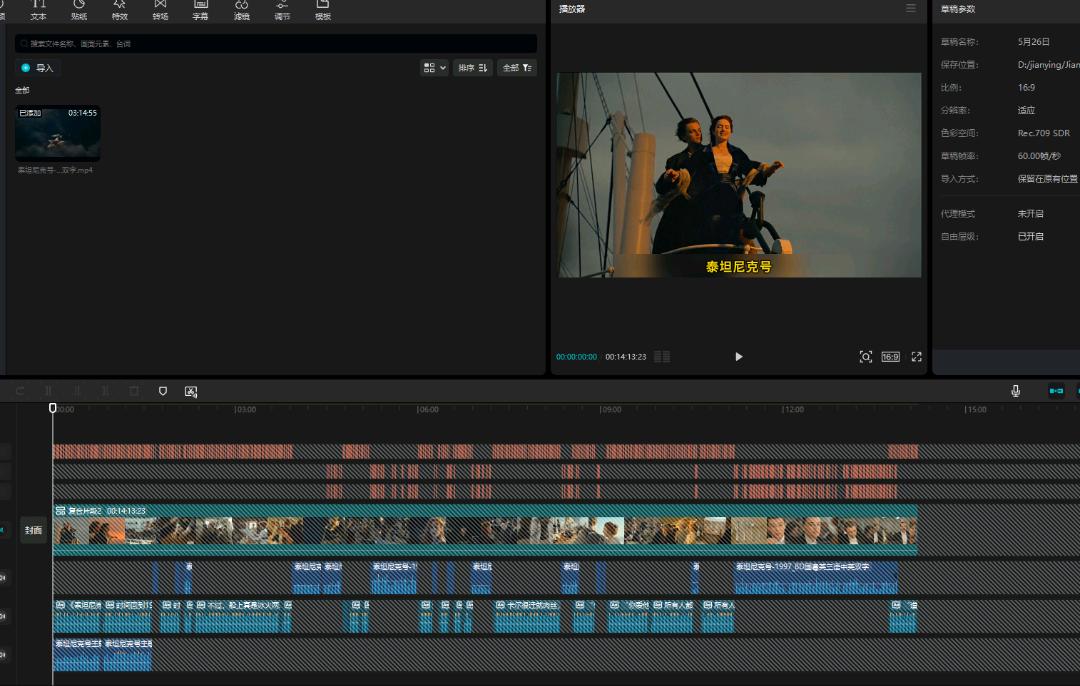This screenshot has width=1080, height=686.
Task: Mute the second audio track speaker icon
Action: (x=3, y=616)
